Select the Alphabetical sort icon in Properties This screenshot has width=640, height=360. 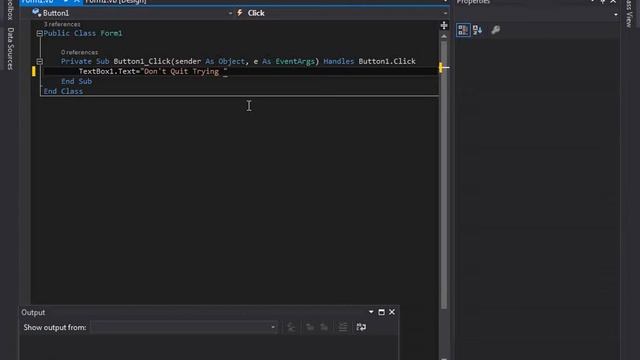(477, 30)
